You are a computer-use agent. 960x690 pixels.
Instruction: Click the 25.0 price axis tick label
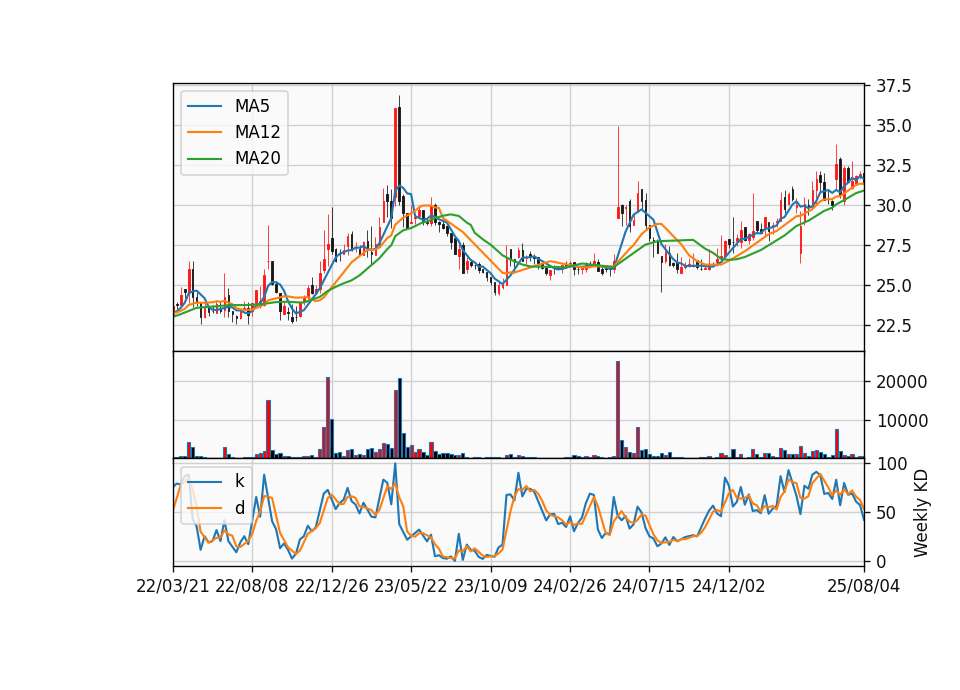point(893,286)
